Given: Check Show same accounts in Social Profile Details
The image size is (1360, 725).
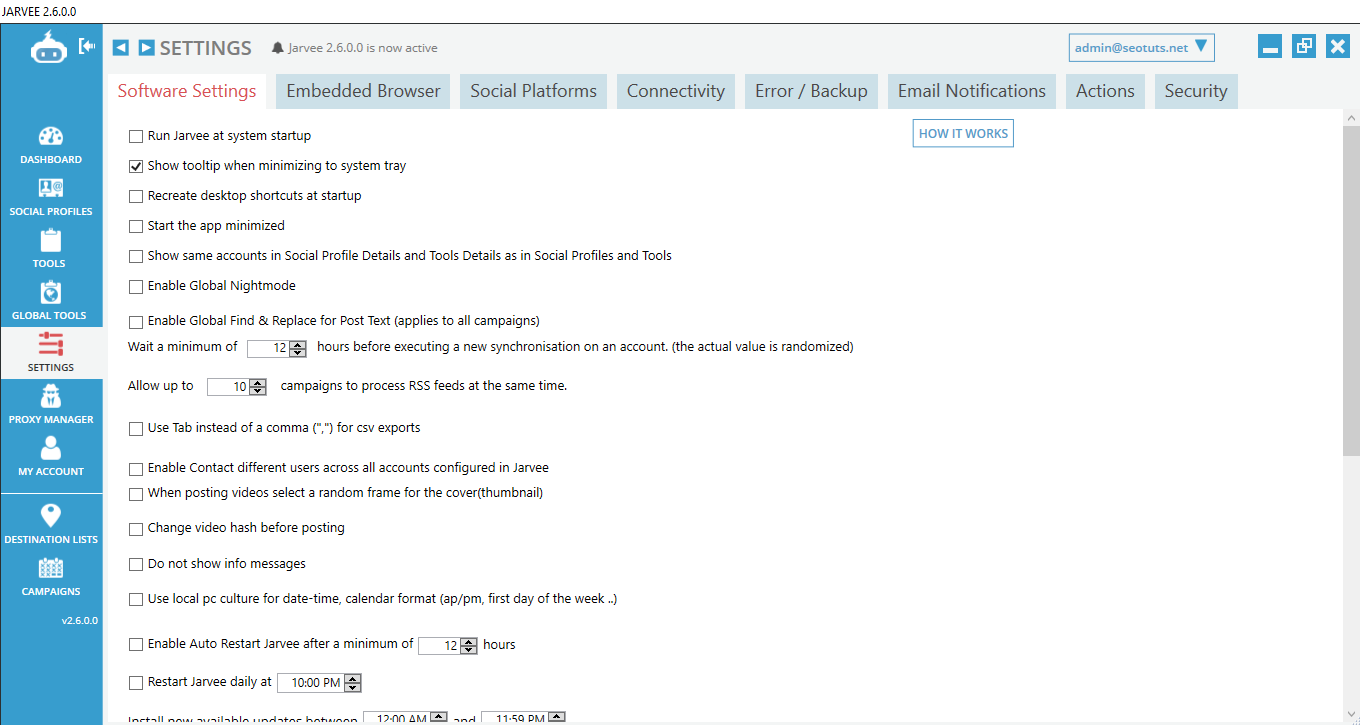Looking at the screenshot, I should click(x=136, y=256).
